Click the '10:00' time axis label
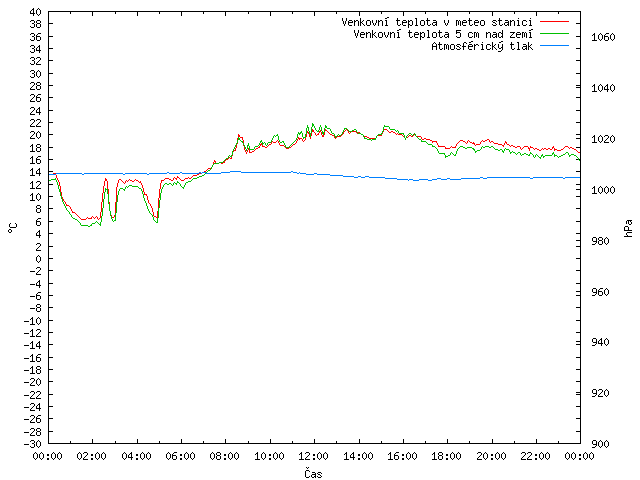Screen dimensions: 640x480 coord(269,456)
